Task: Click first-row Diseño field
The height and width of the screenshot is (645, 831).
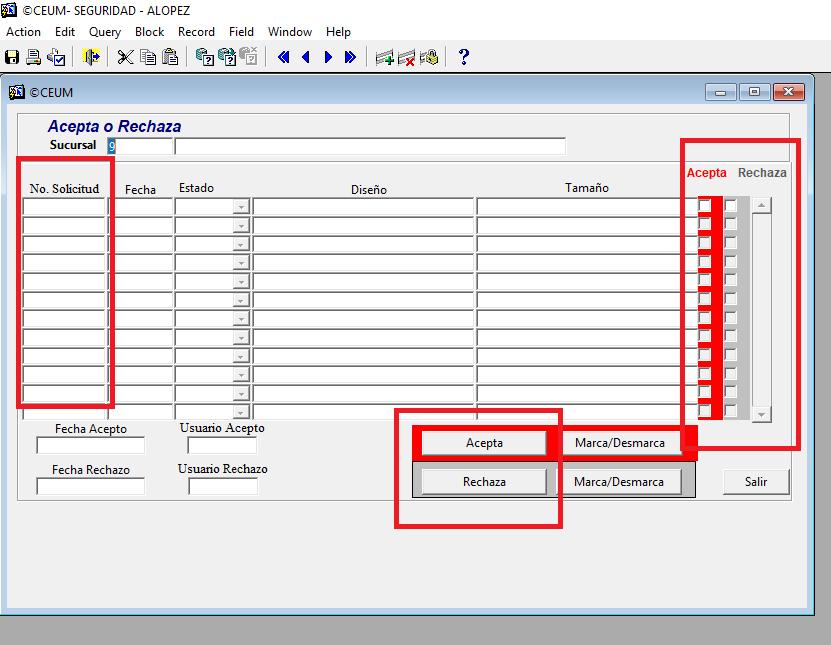Action: tap(363, 206)
